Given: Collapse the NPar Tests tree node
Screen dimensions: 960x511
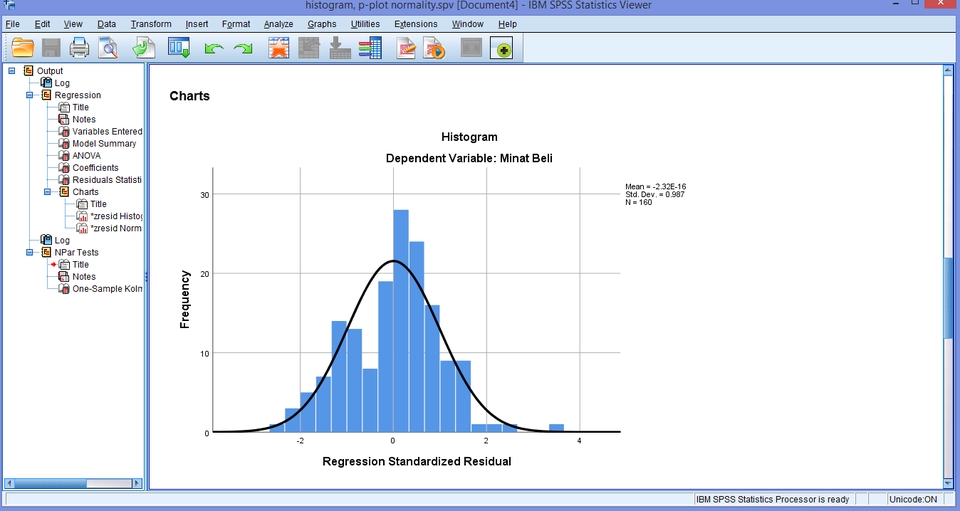Looking at the screenshot, I should pos(29,252).
